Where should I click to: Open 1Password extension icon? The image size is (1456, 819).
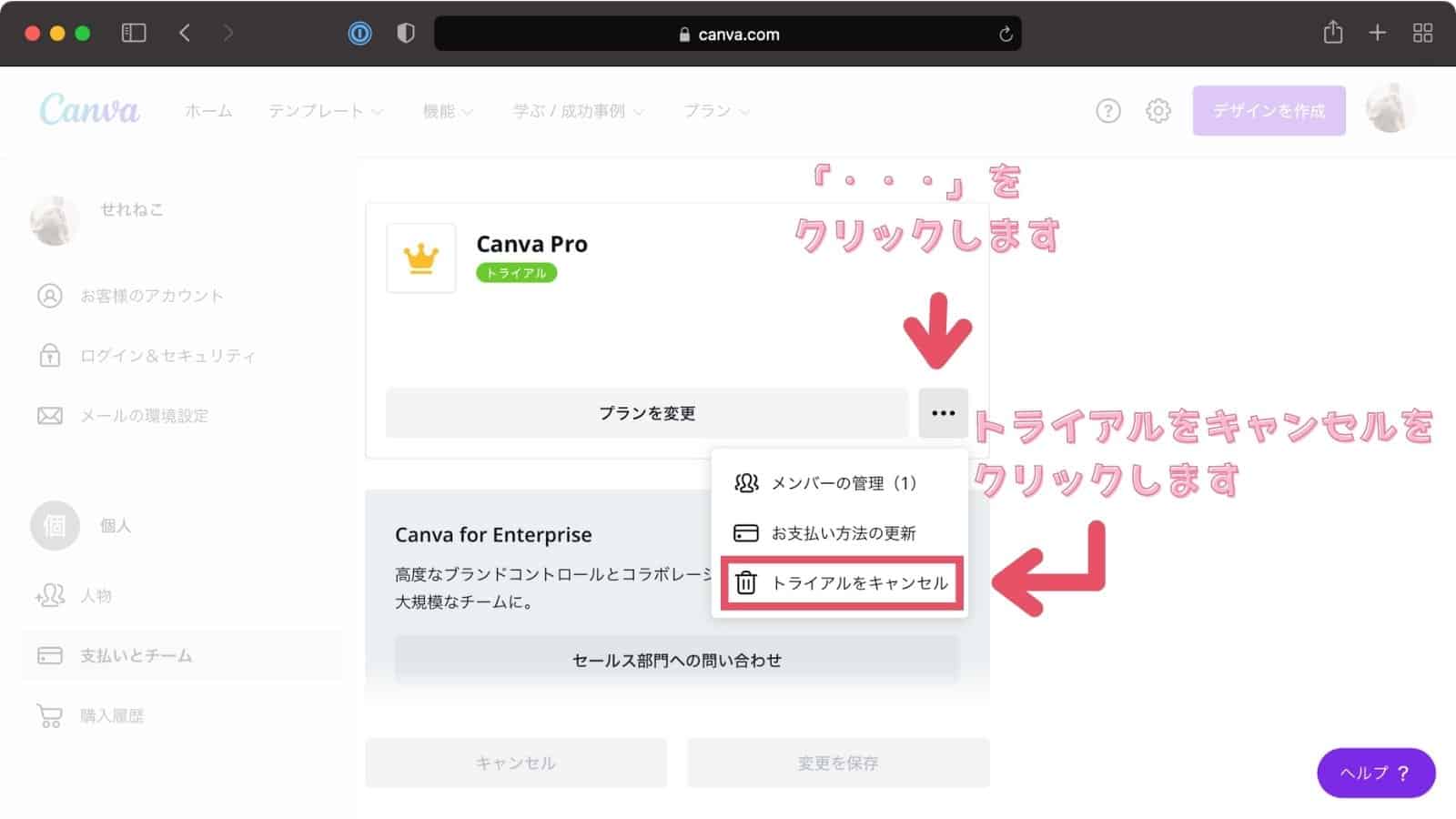[x=360, y=34]
